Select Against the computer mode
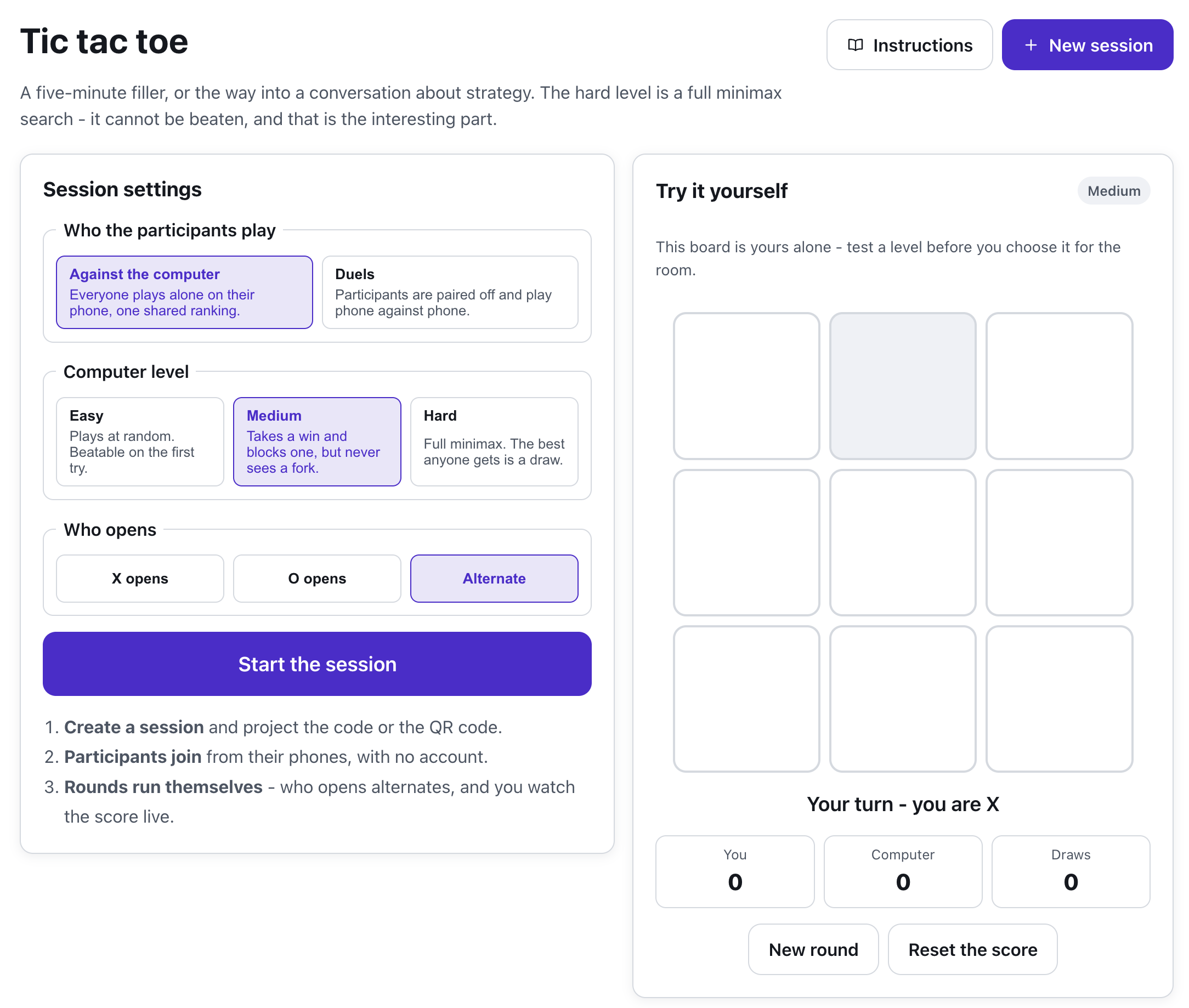The image size is (1189, 1008). click(x=185, y=292)
